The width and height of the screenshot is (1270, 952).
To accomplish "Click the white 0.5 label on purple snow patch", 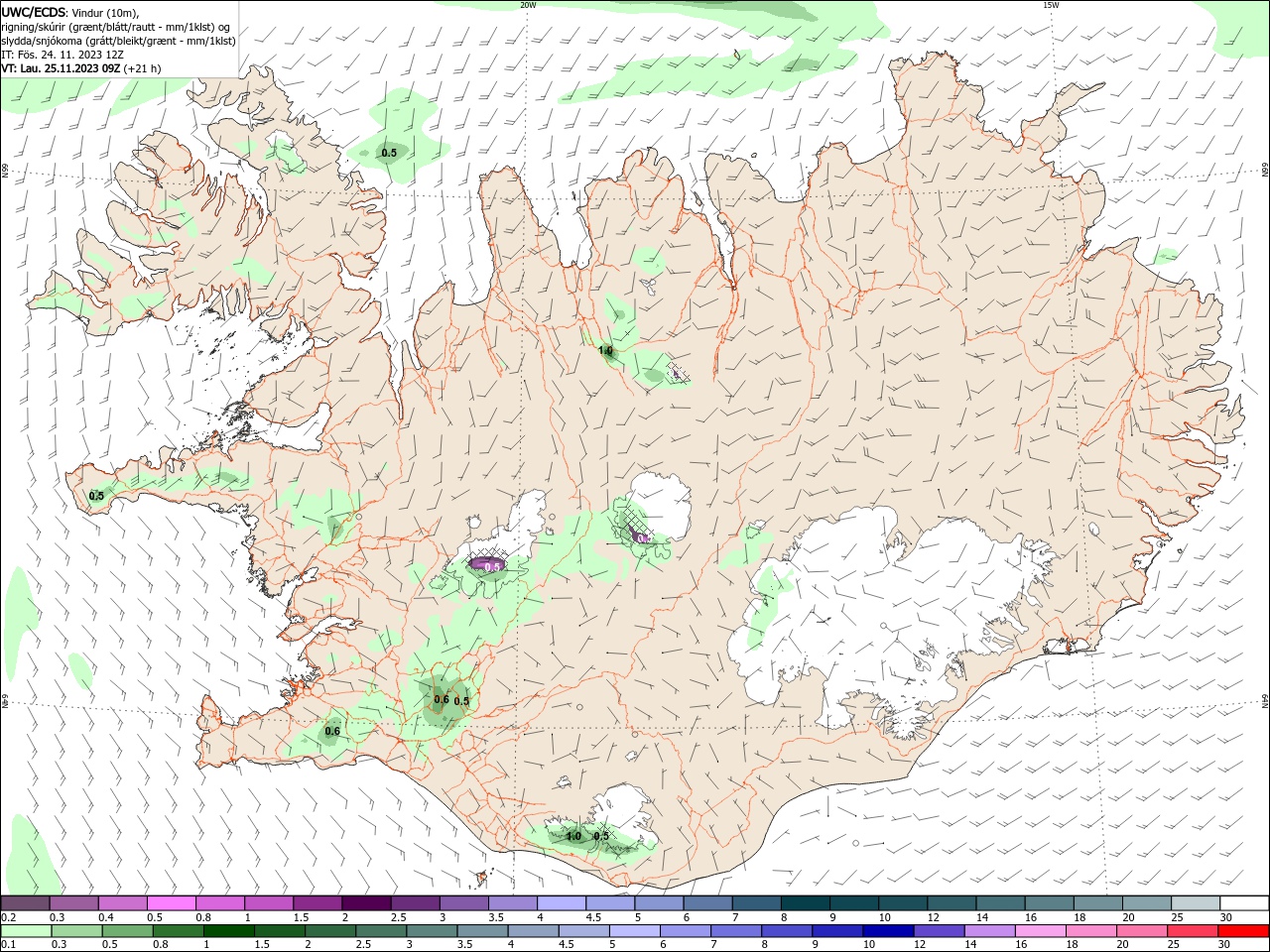I will pyautogui.click(x=491, y=566).
